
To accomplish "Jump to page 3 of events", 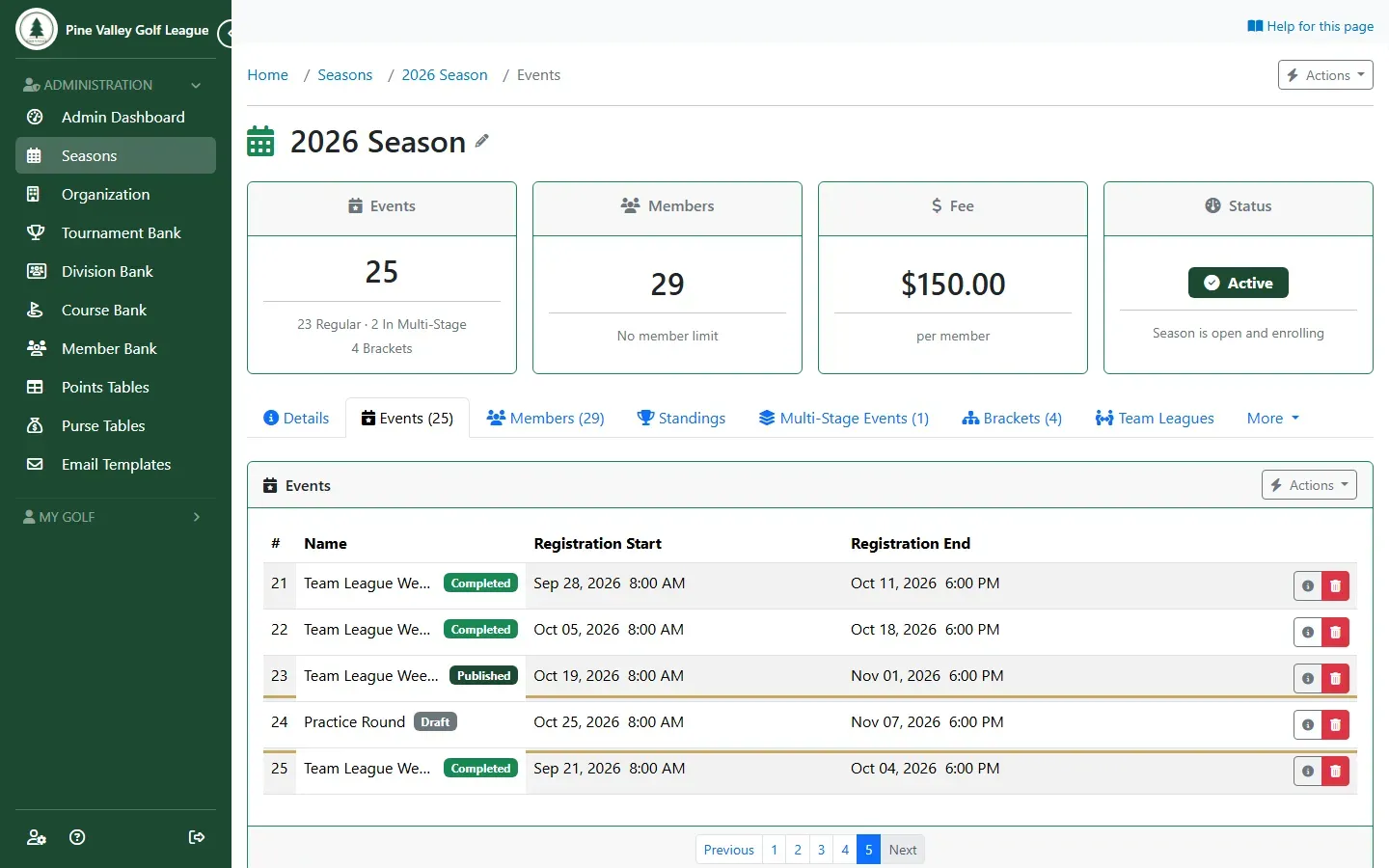I will point(821,850).
